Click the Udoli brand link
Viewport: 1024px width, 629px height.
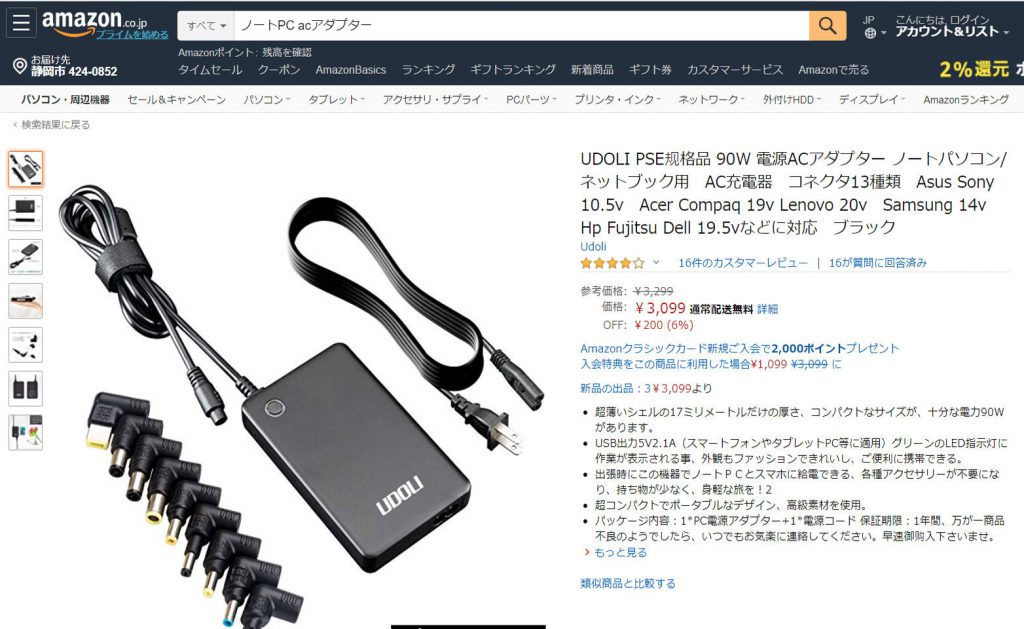click(593, 246)
